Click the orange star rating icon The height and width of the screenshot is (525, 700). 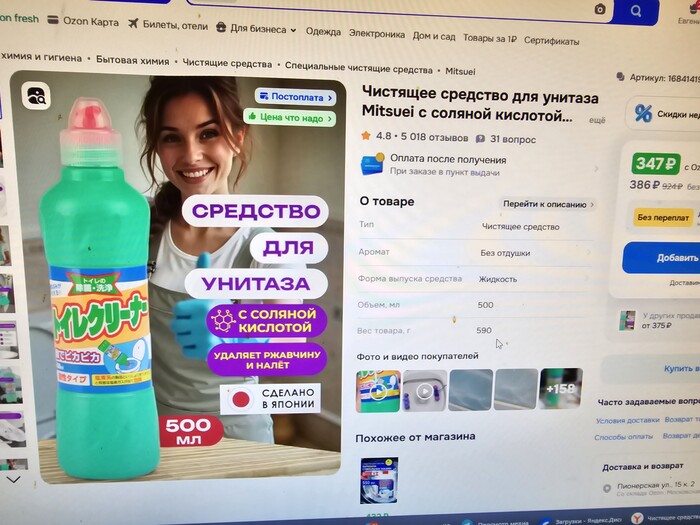click(x=366, y=137)
